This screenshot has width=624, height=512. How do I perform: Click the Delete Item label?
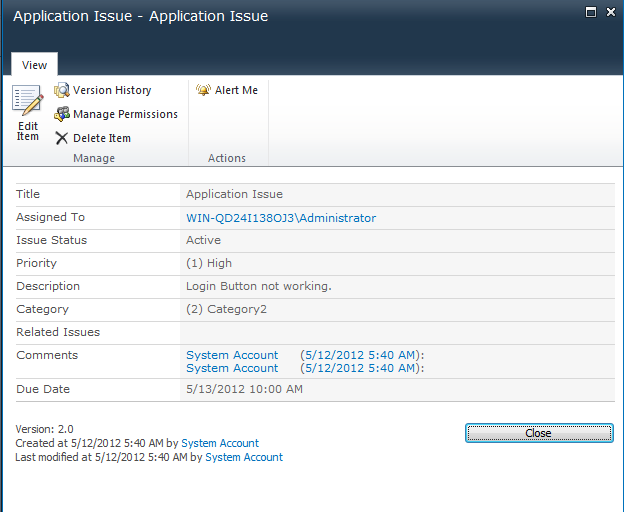point(102,138)
